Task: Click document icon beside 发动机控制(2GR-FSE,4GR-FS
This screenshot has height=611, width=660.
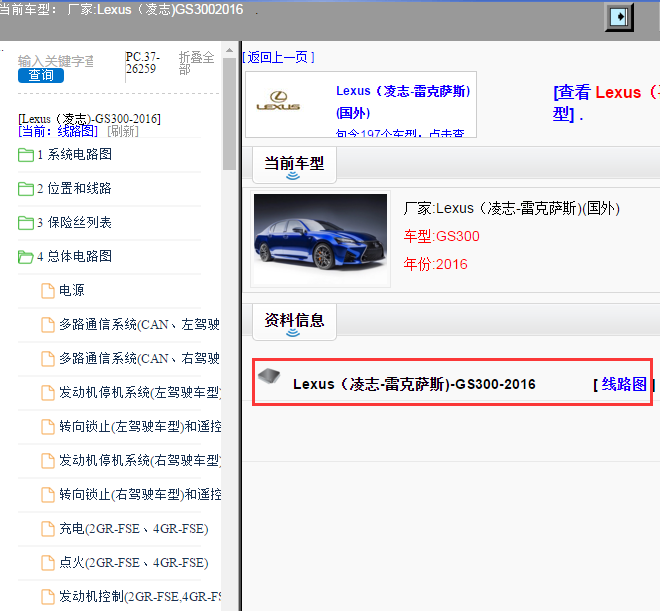Action: tap(48, 597)
